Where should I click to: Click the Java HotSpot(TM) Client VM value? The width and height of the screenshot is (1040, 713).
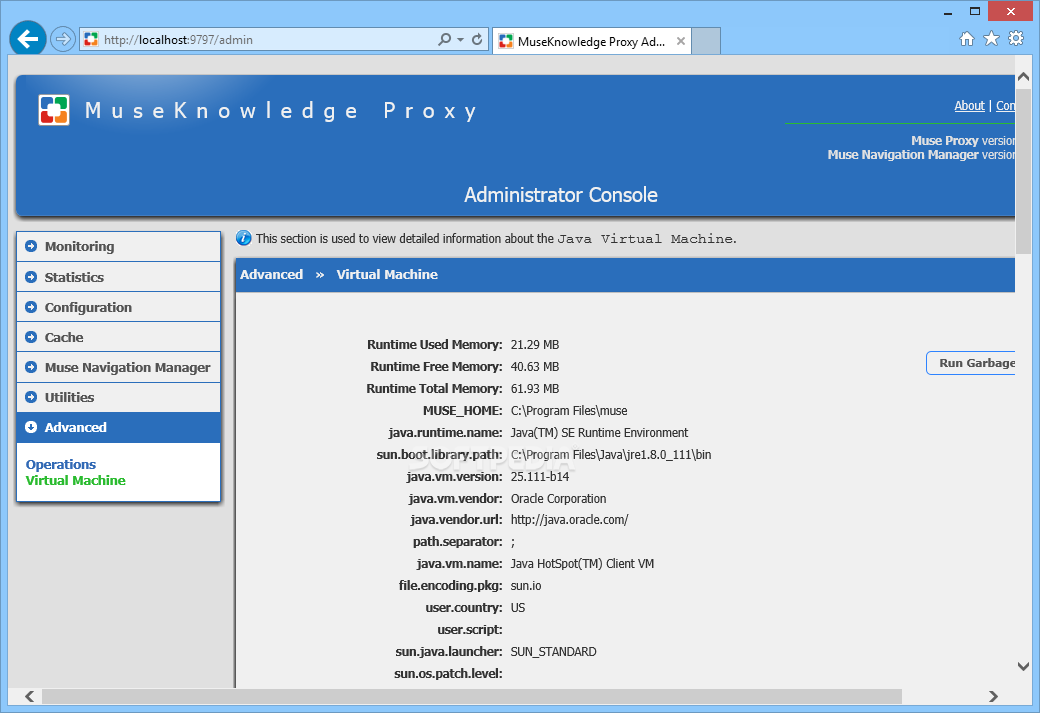(582, 563)
